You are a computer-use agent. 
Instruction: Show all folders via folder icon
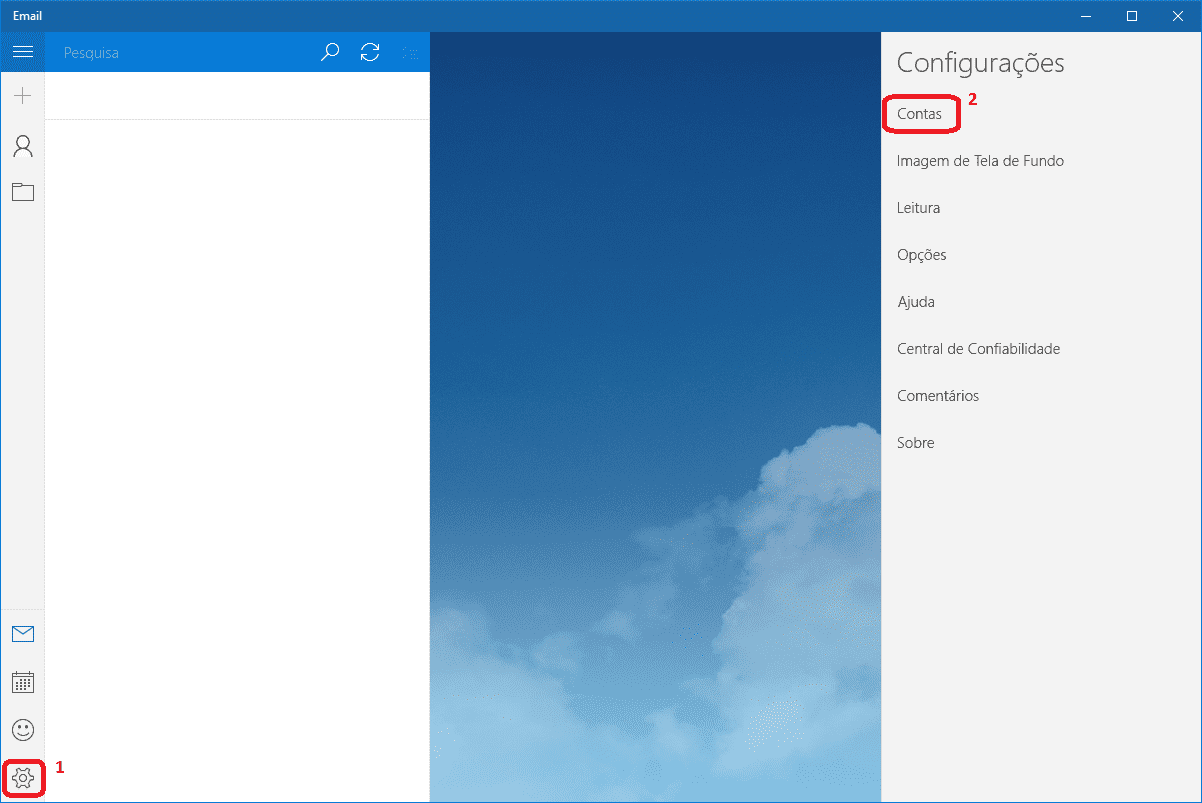tap(22, 192)
